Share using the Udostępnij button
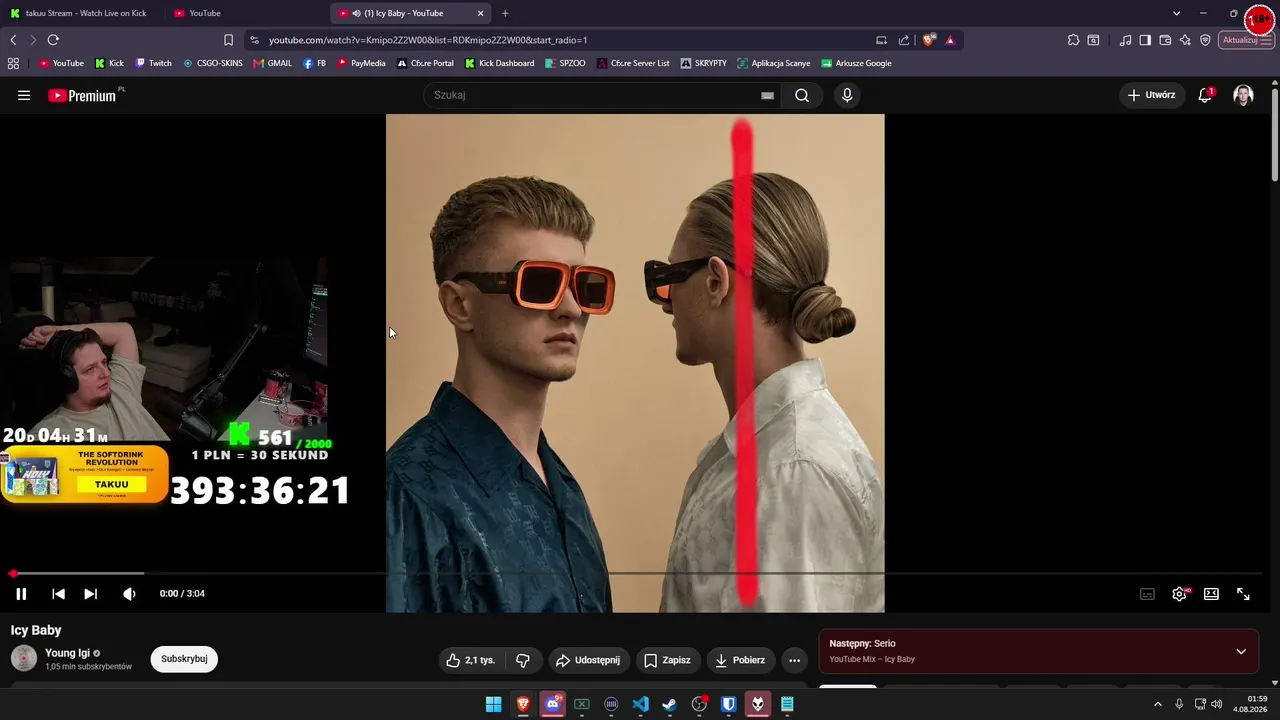This screenshot has height=720, width=1280. tap(587, 660)
